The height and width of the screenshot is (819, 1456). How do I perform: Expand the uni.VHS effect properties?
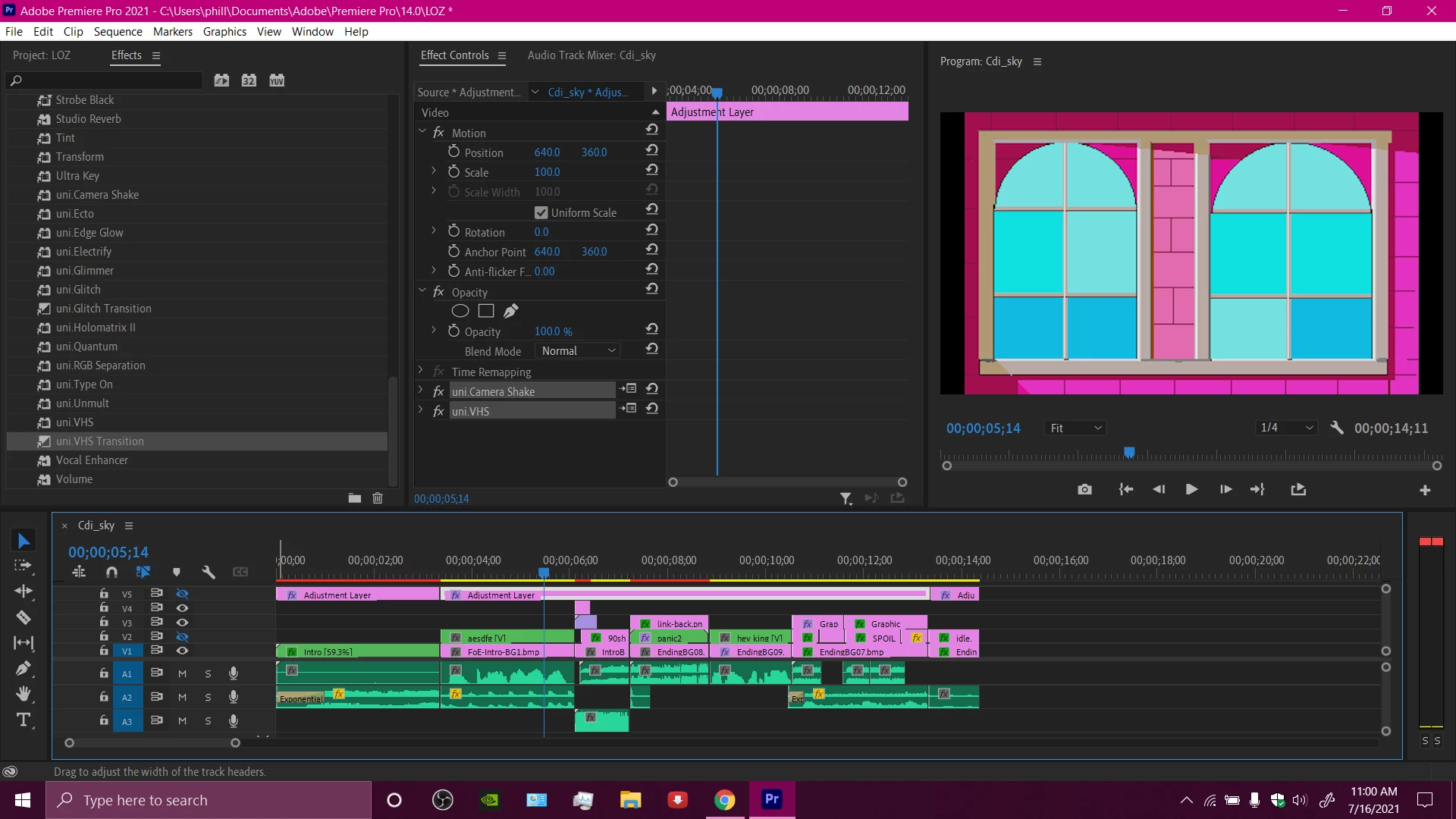421,410
